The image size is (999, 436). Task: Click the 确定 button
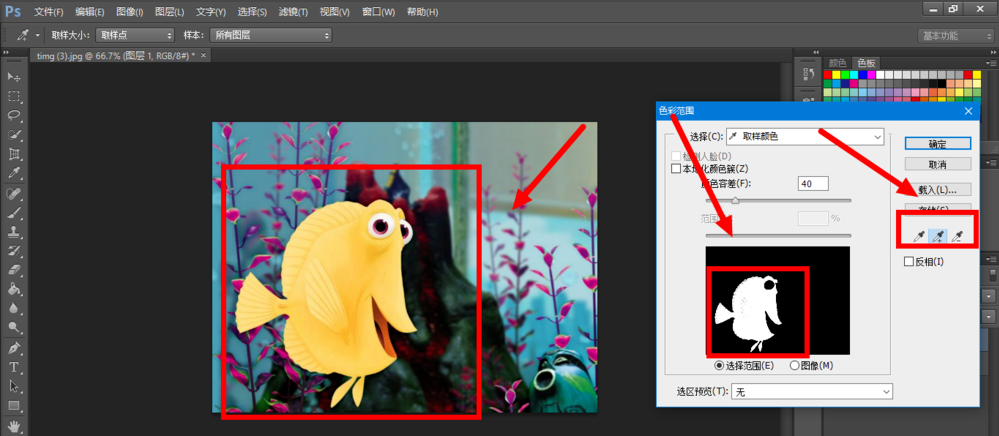[x=938, y=144]
